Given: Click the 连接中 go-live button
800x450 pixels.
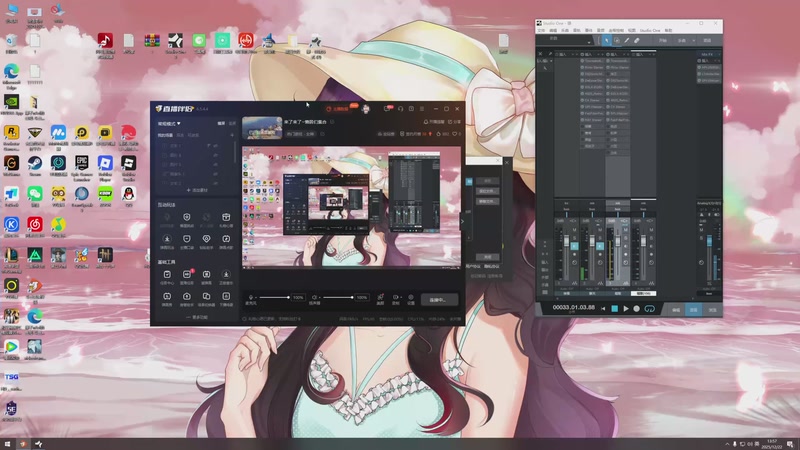Looking at the screenshot, I should click(439, 300).
